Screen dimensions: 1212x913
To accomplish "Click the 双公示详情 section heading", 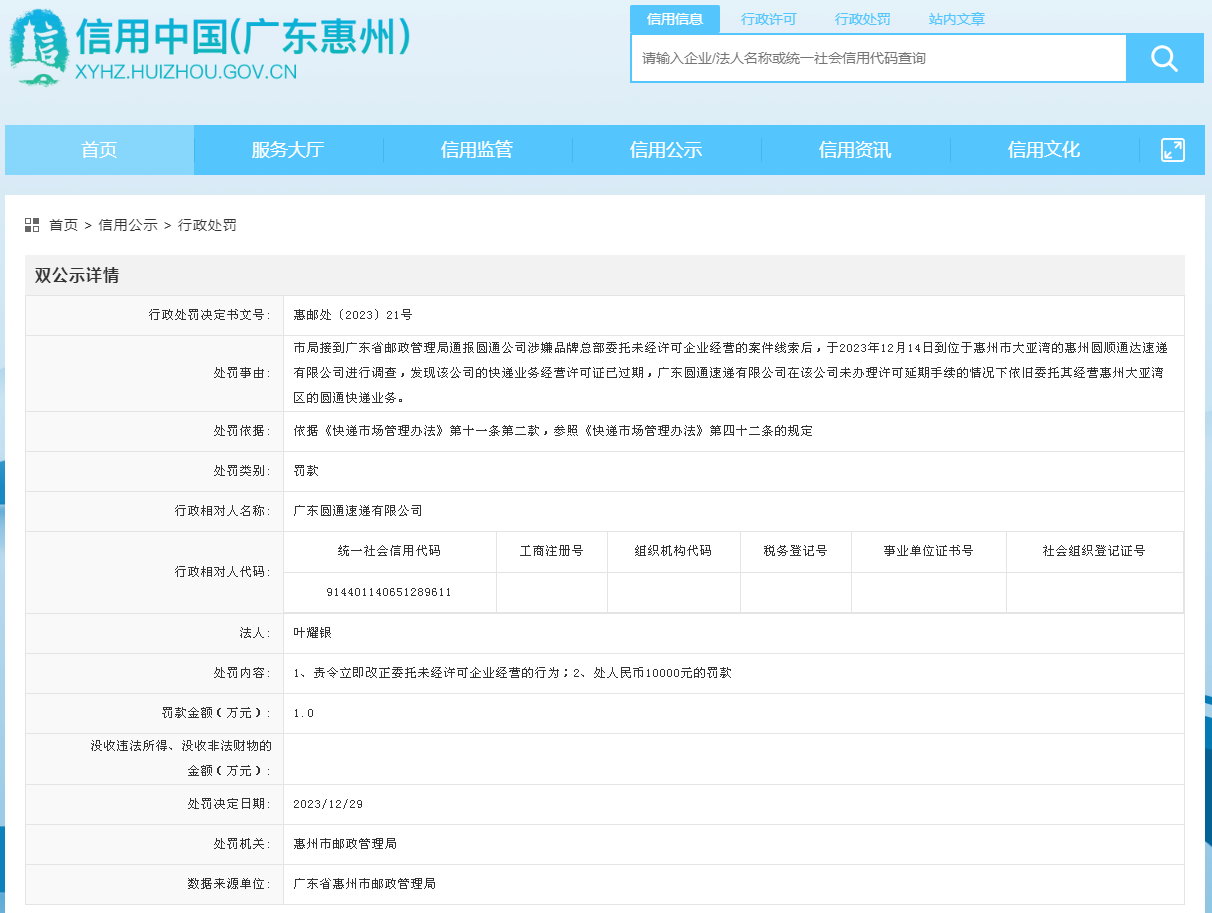I will tap(77, 276).
